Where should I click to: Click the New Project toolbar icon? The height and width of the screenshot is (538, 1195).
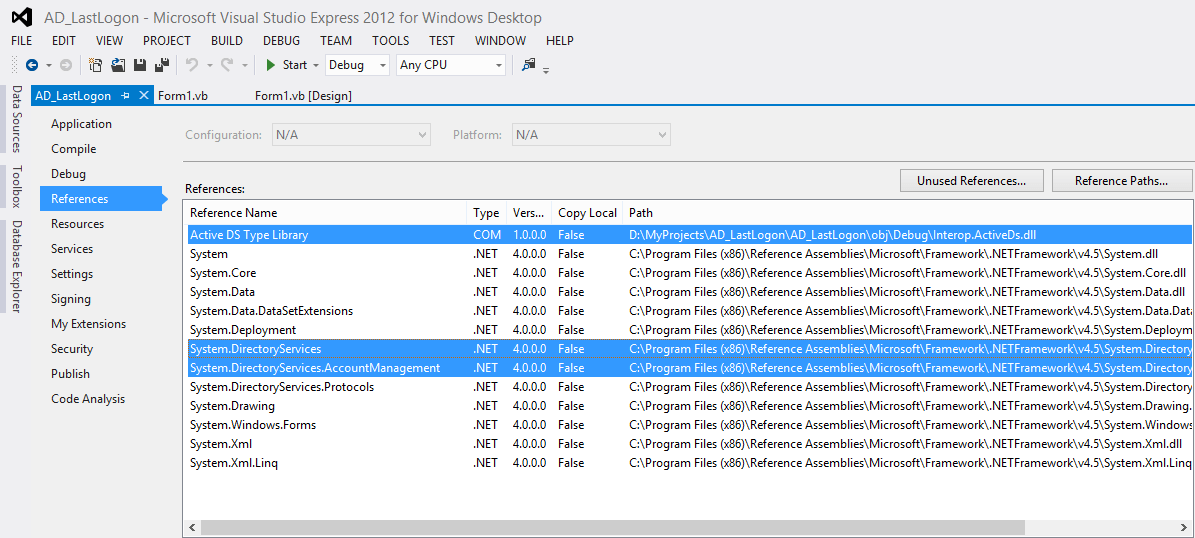95,66
